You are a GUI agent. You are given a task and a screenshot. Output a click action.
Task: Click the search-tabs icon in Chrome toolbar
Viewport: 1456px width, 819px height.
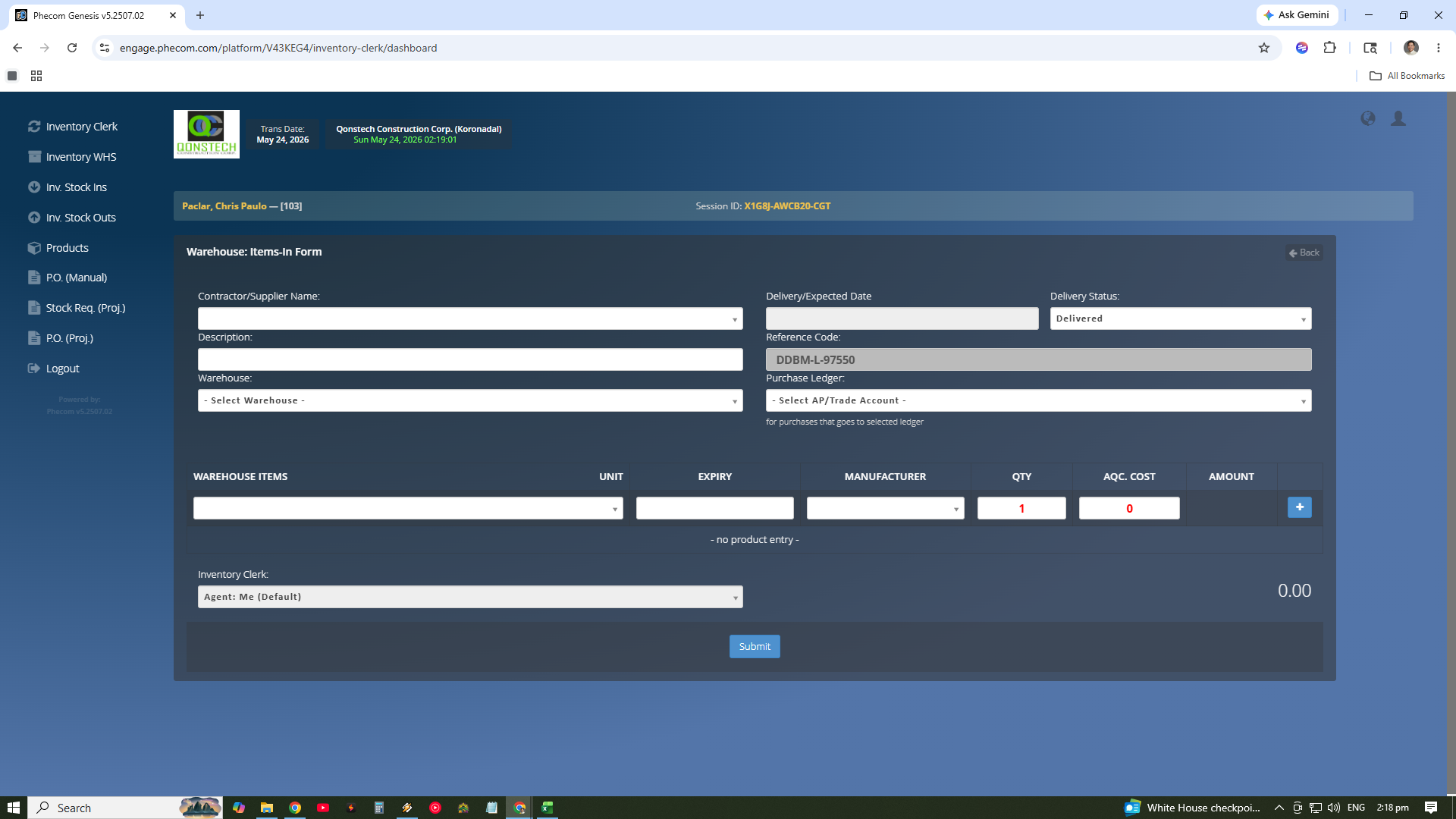pyautogui.click(x=1370, y=48)
